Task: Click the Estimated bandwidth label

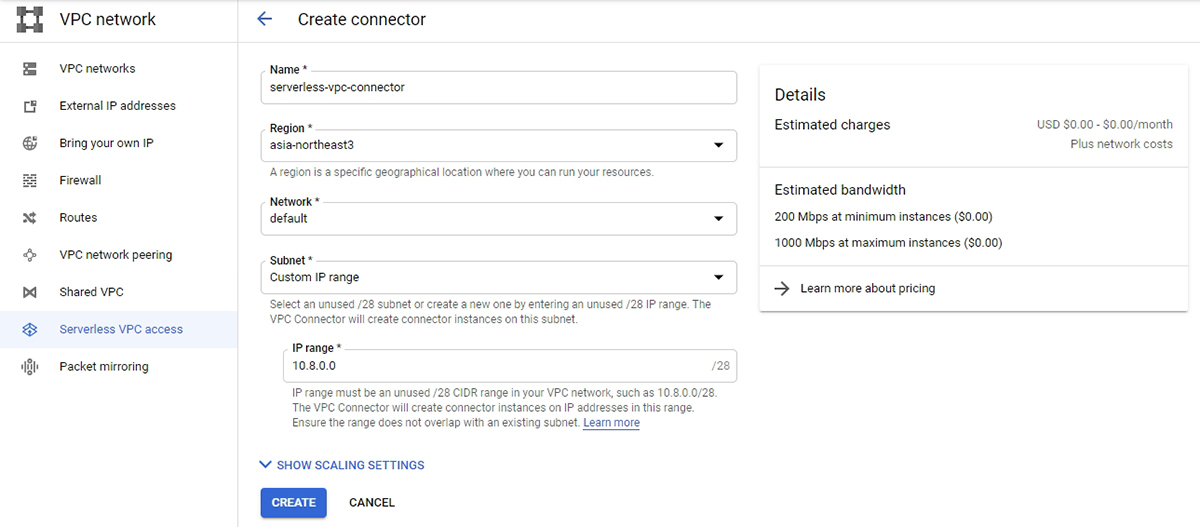Action: point(840,190)
